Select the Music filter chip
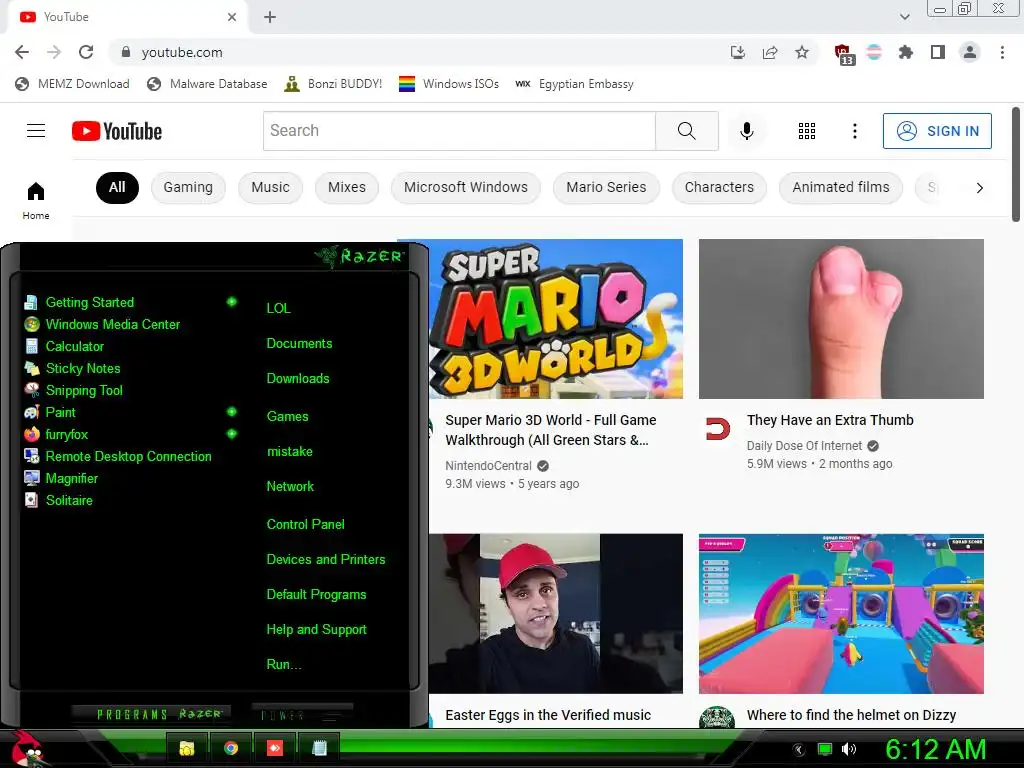Screen dimensions: 1024x768 coord(270,187)
